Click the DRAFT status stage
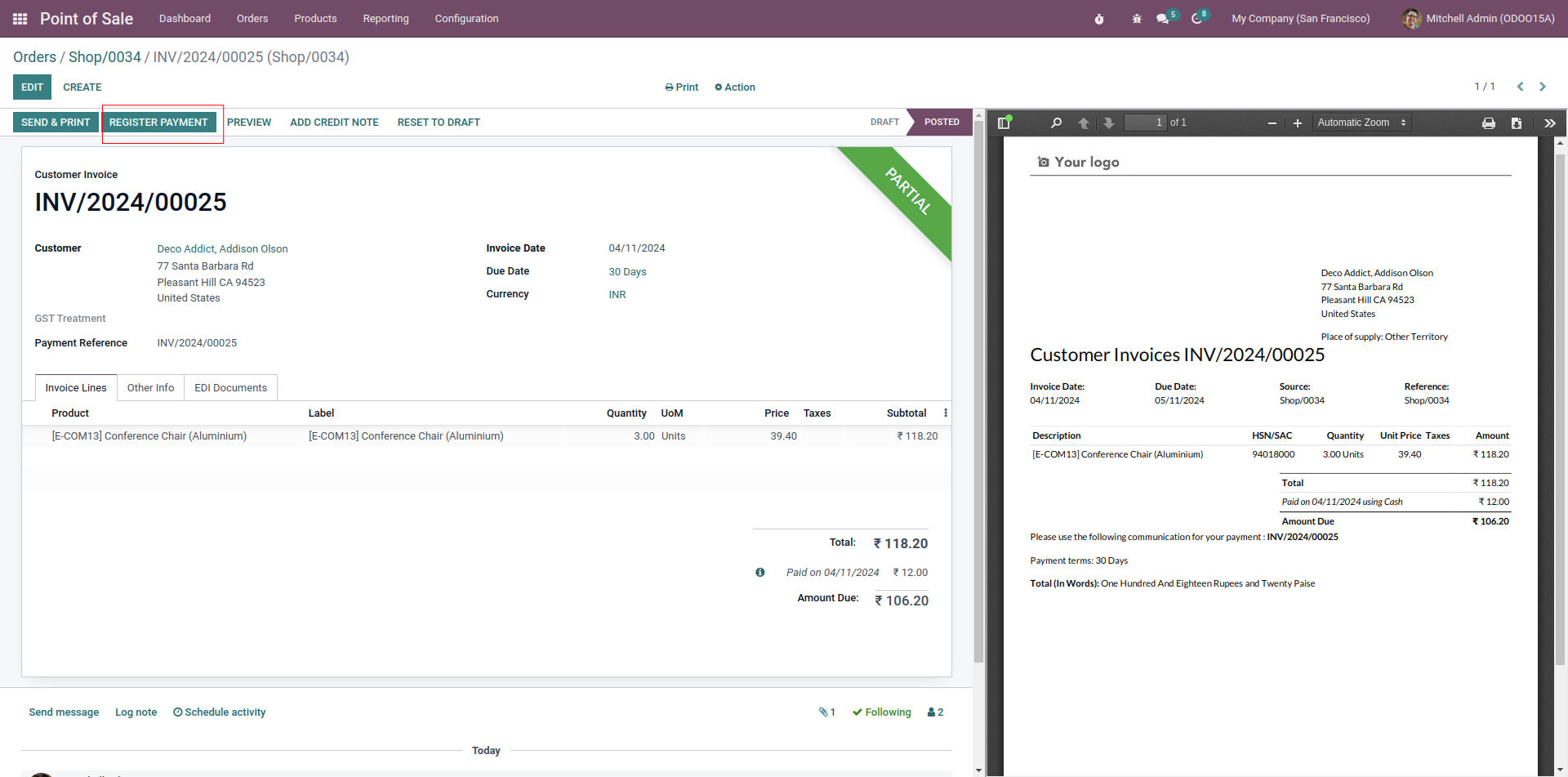The width and height of the screenshot is (1568, 777). point(884,123)
